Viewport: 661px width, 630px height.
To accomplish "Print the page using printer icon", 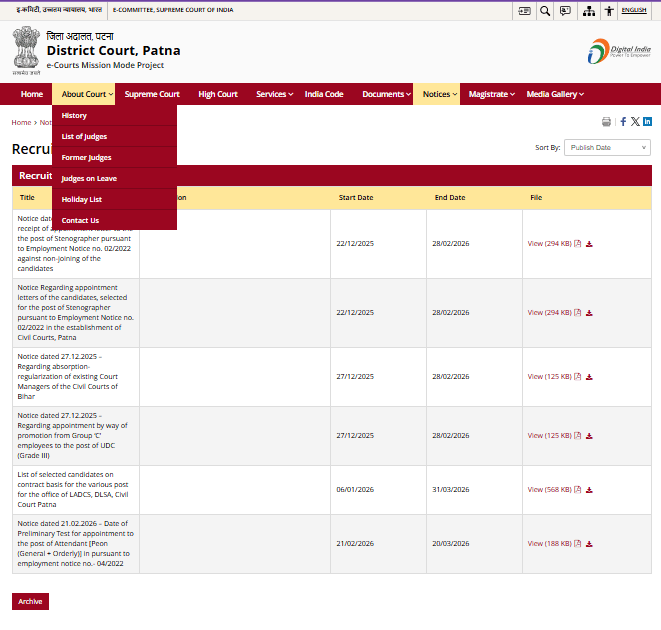I will [x=606, y=121].
